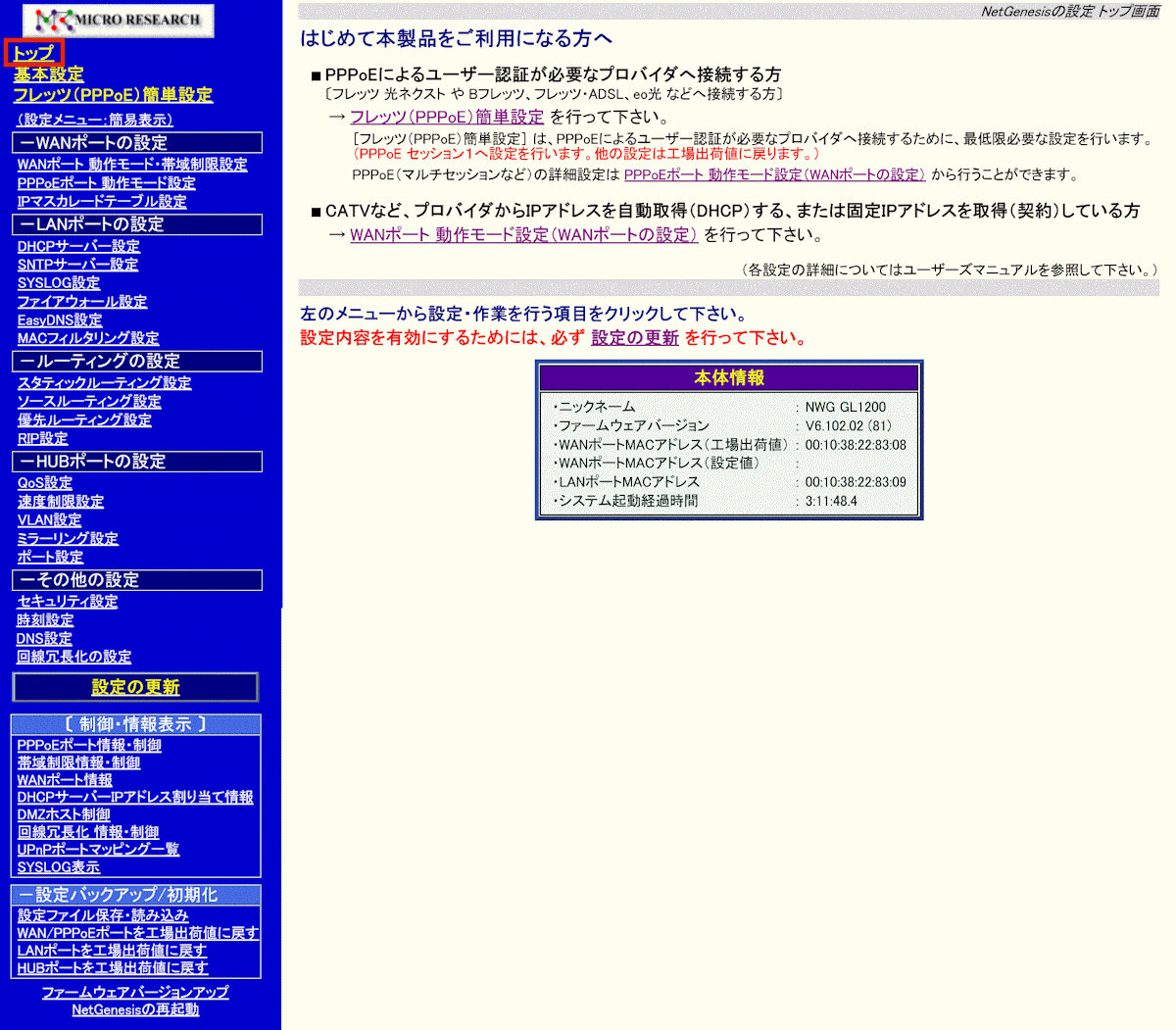The height and width of the screenshot is (1030, 1176).
Task: Follow PPPoEポート 動作モード設定(WANポートの設定) link
Action: tap(774, 175)
